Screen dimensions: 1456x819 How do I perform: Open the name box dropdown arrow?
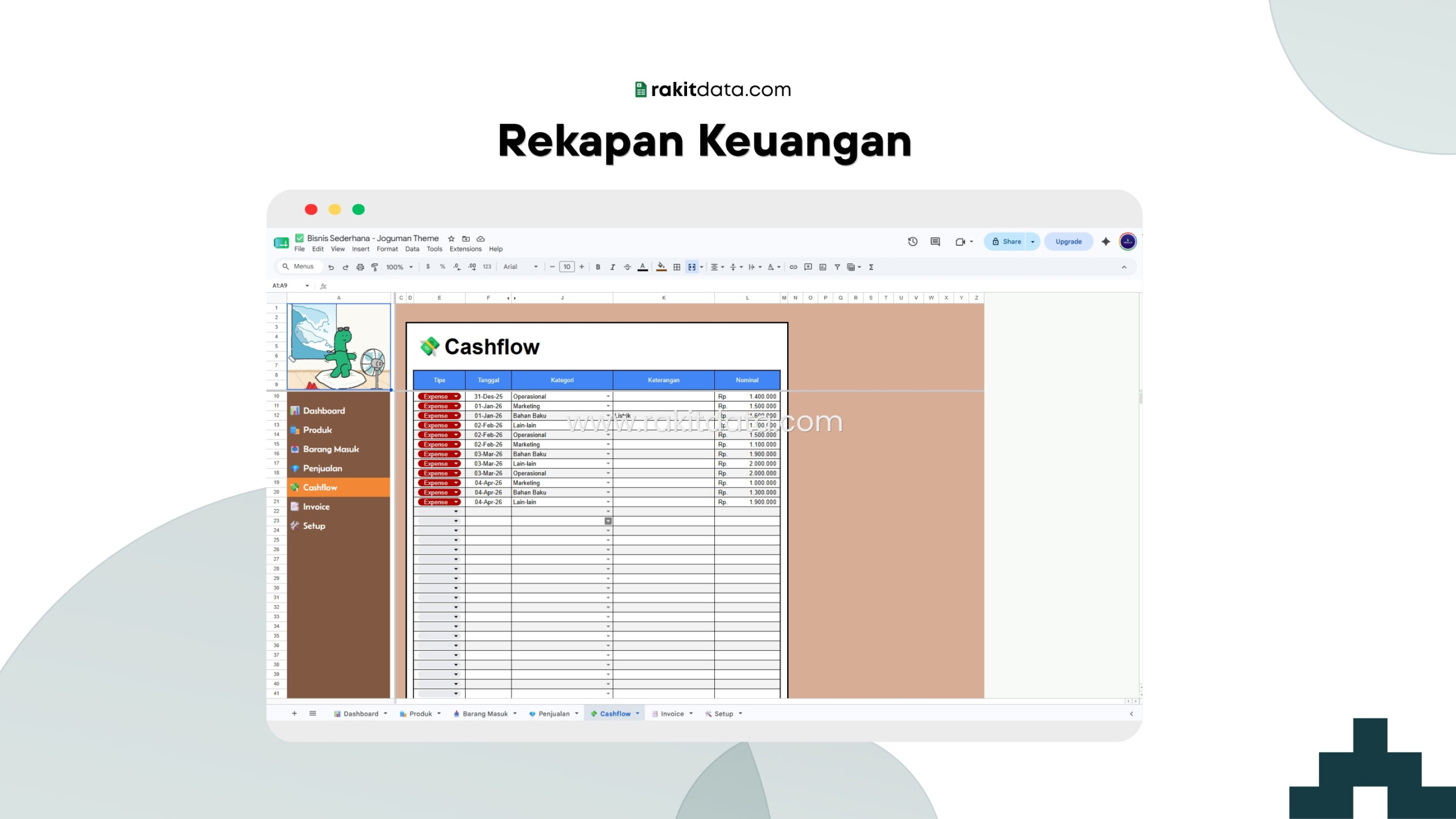click(307, 286)
